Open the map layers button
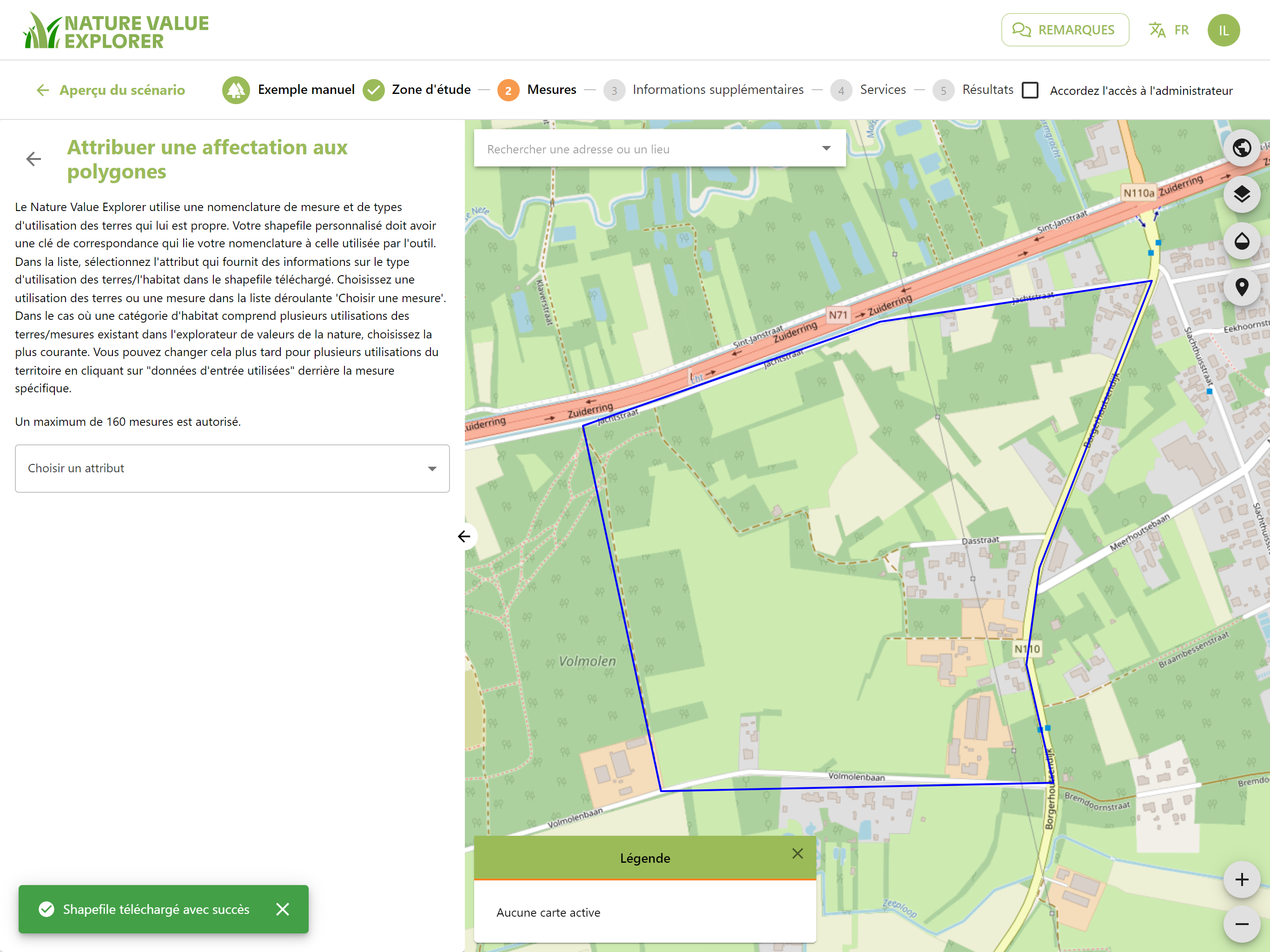Screen dimensions: 1270x952 [1242, 195]
